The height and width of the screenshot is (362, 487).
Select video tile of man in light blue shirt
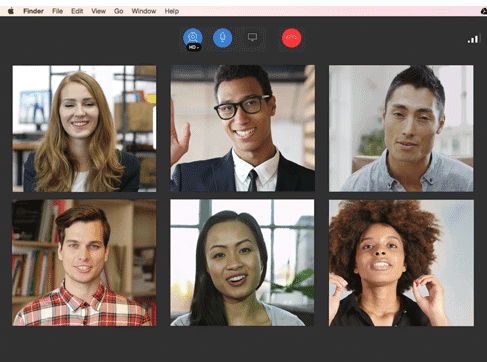coord(401,128)
